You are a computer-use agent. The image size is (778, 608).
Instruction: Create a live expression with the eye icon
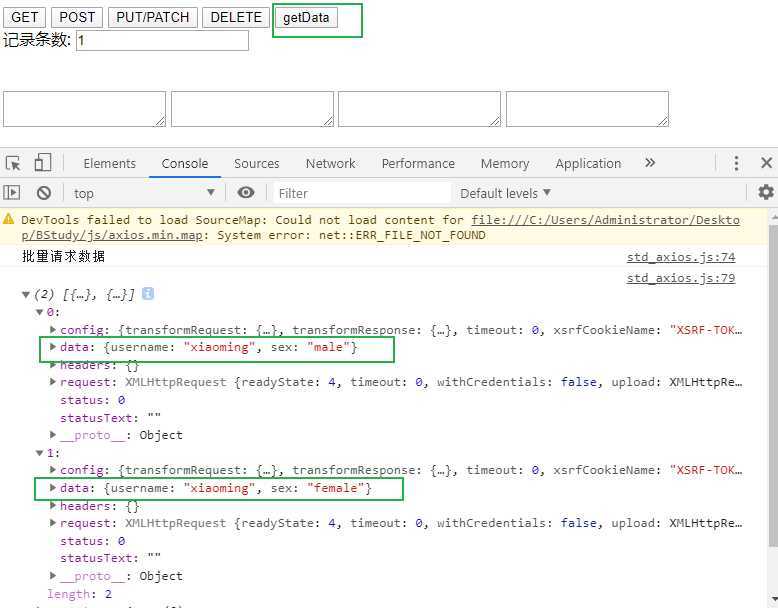point(246,193)
